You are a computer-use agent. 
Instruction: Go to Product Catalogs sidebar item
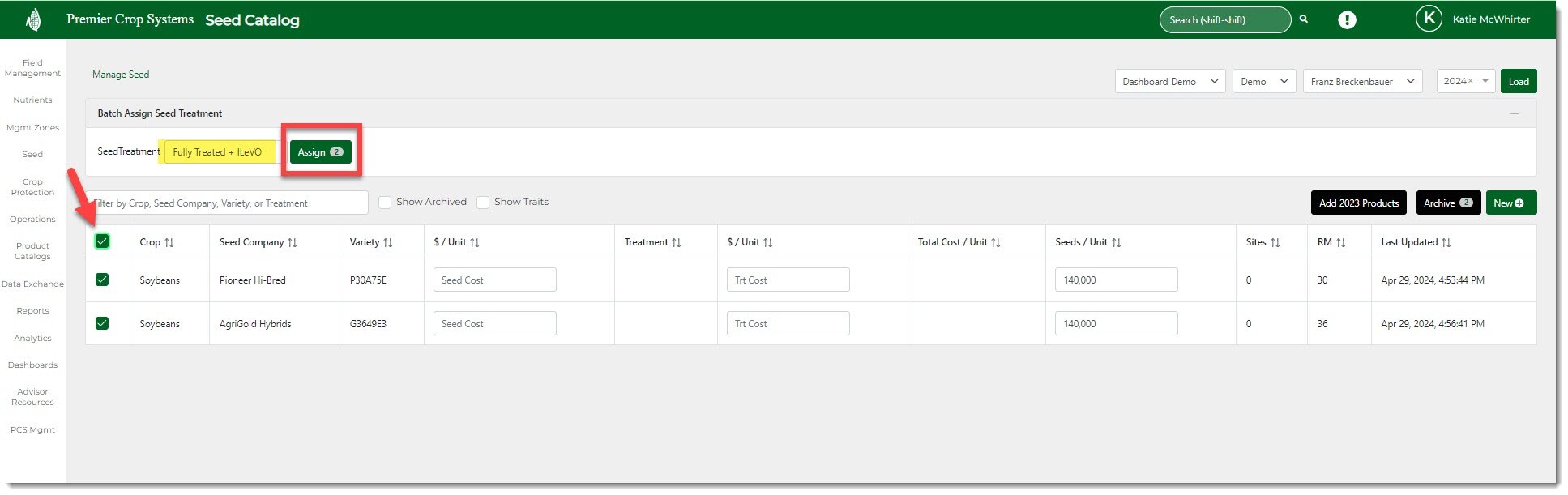click(x=32, y=251)
